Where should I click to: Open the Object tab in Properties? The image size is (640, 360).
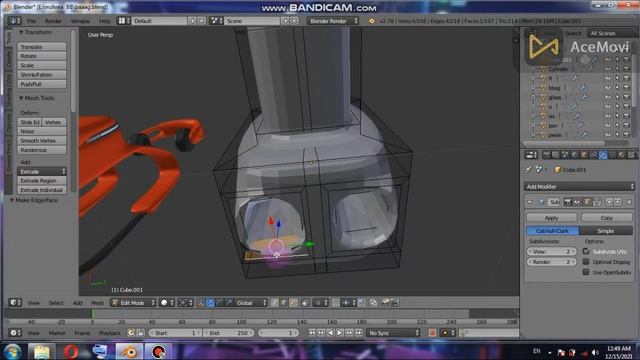[584, 155]
